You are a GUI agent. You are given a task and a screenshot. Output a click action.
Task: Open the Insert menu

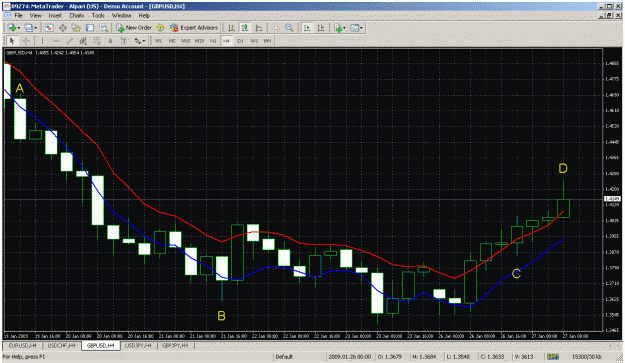(x=55, y=16)
